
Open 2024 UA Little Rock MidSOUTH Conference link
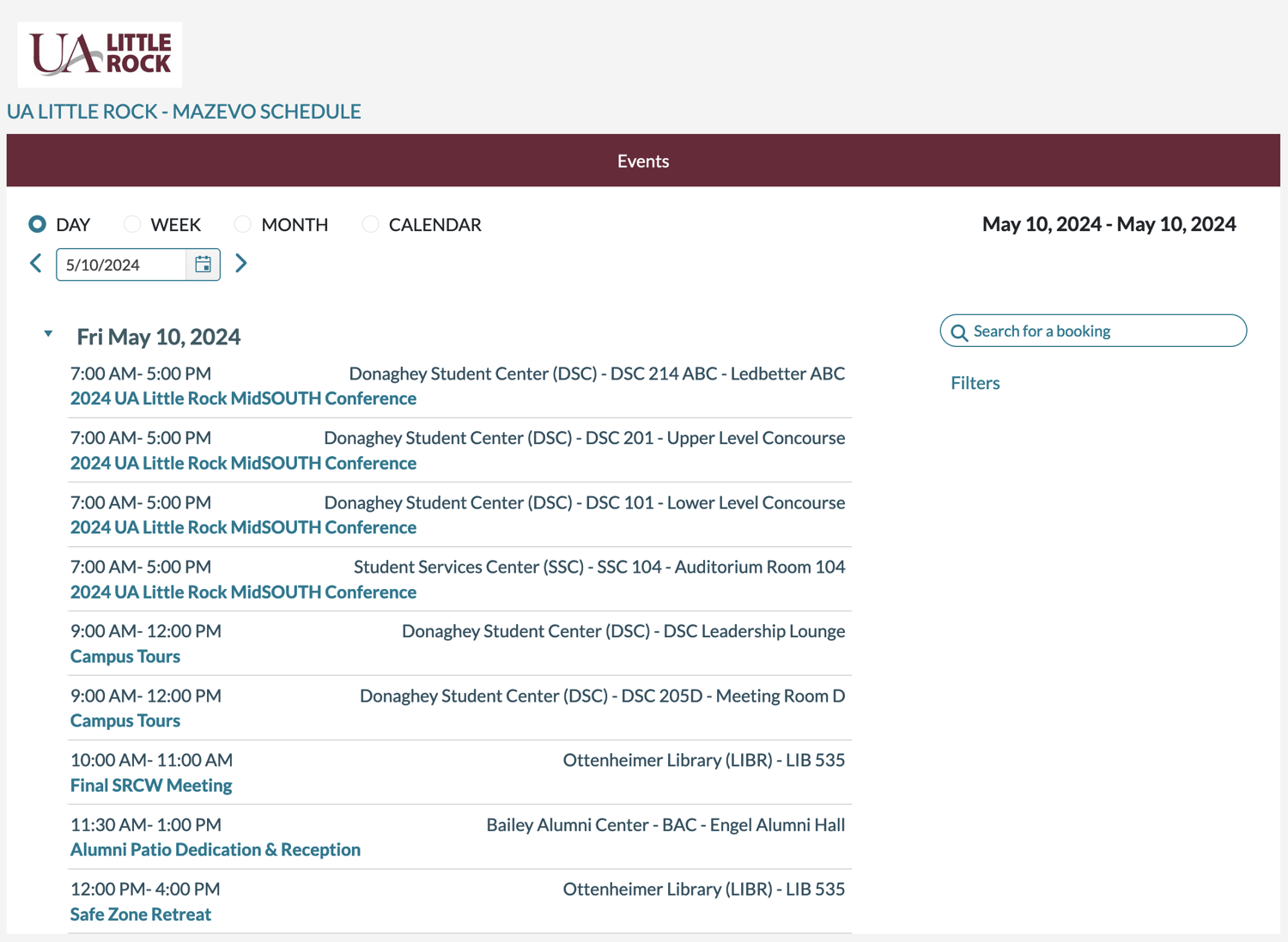point(243,398)
